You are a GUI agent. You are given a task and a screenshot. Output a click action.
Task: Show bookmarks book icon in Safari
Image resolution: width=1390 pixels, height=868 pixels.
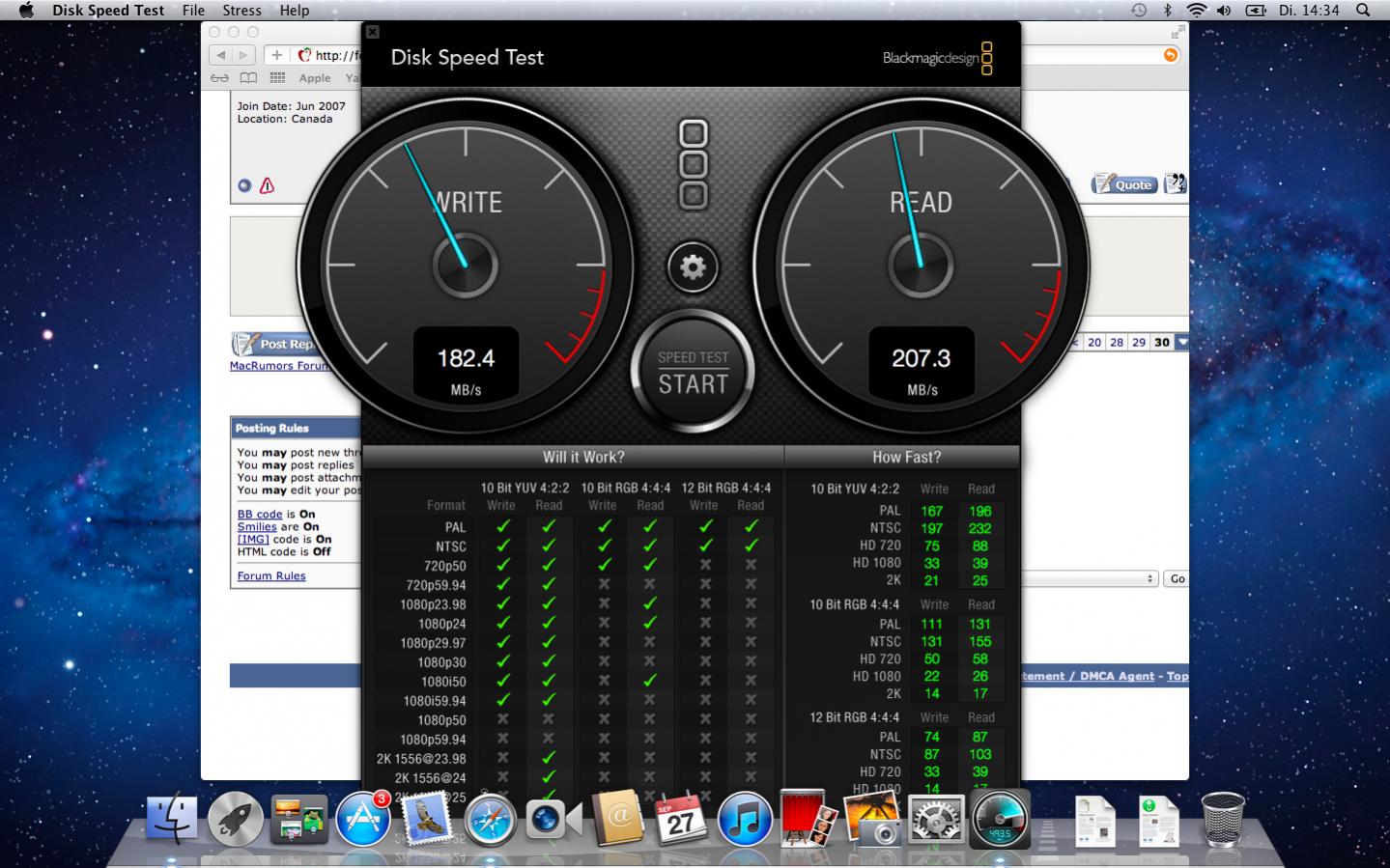[248, 78]
